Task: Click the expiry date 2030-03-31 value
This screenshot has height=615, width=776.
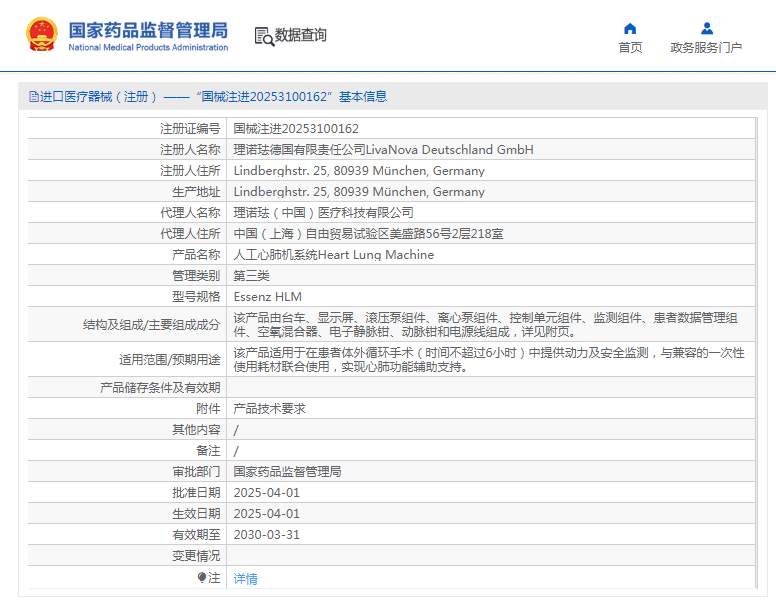Action: coord(266,534)
